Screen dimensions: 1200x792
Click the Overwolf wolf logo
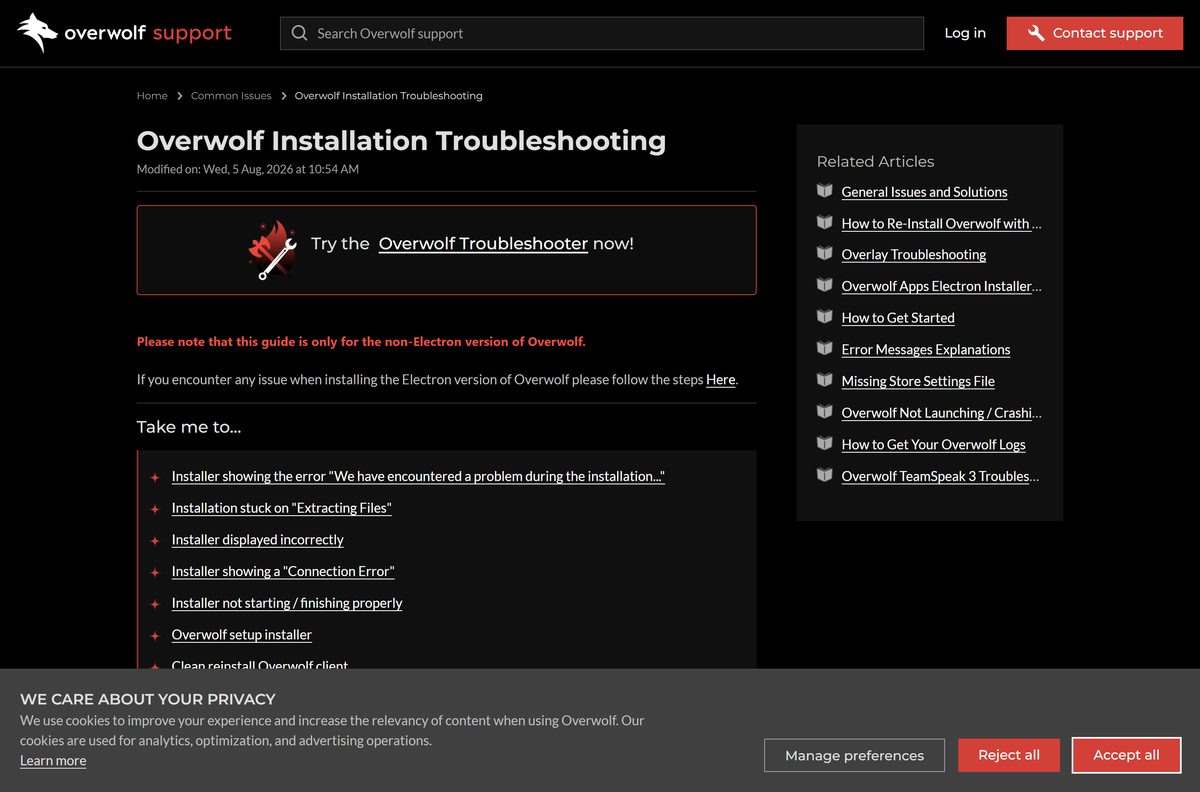point(38,33)
